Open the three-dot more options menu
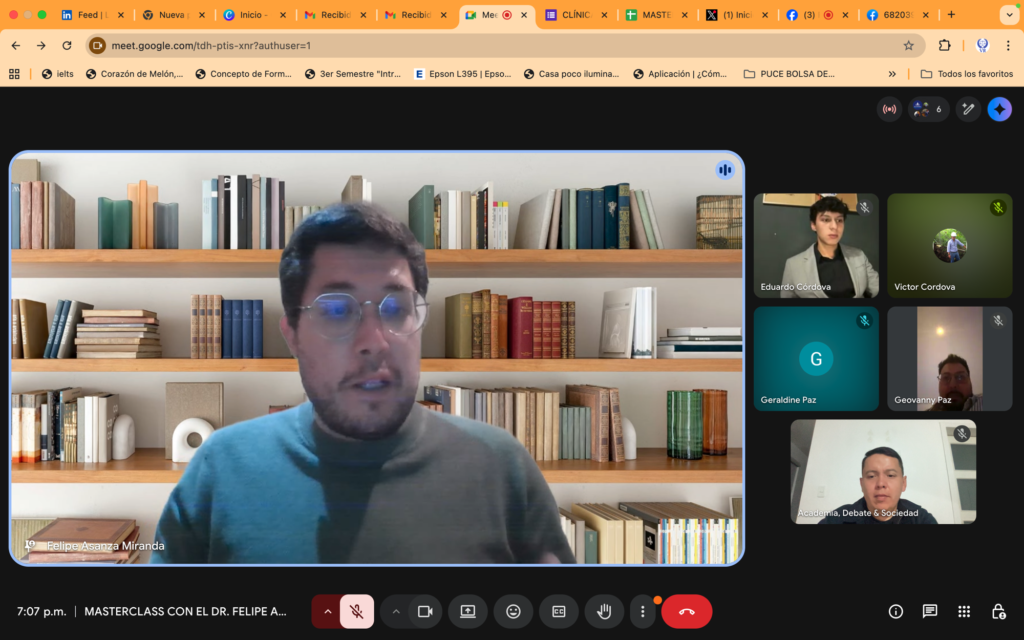 pos(642,611)
